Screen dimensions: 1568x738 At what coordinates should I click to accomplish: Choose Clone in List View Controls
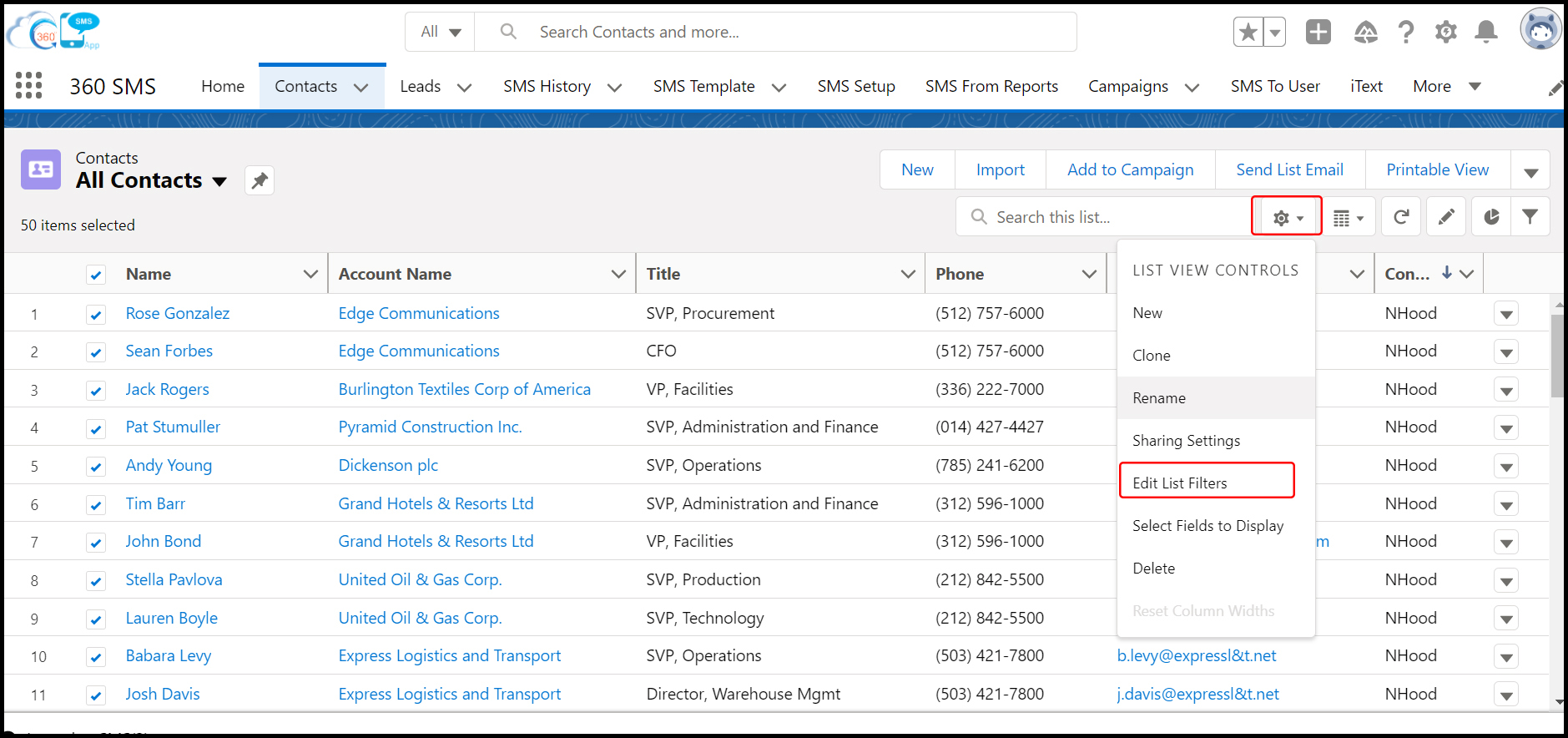[1216, 356]
